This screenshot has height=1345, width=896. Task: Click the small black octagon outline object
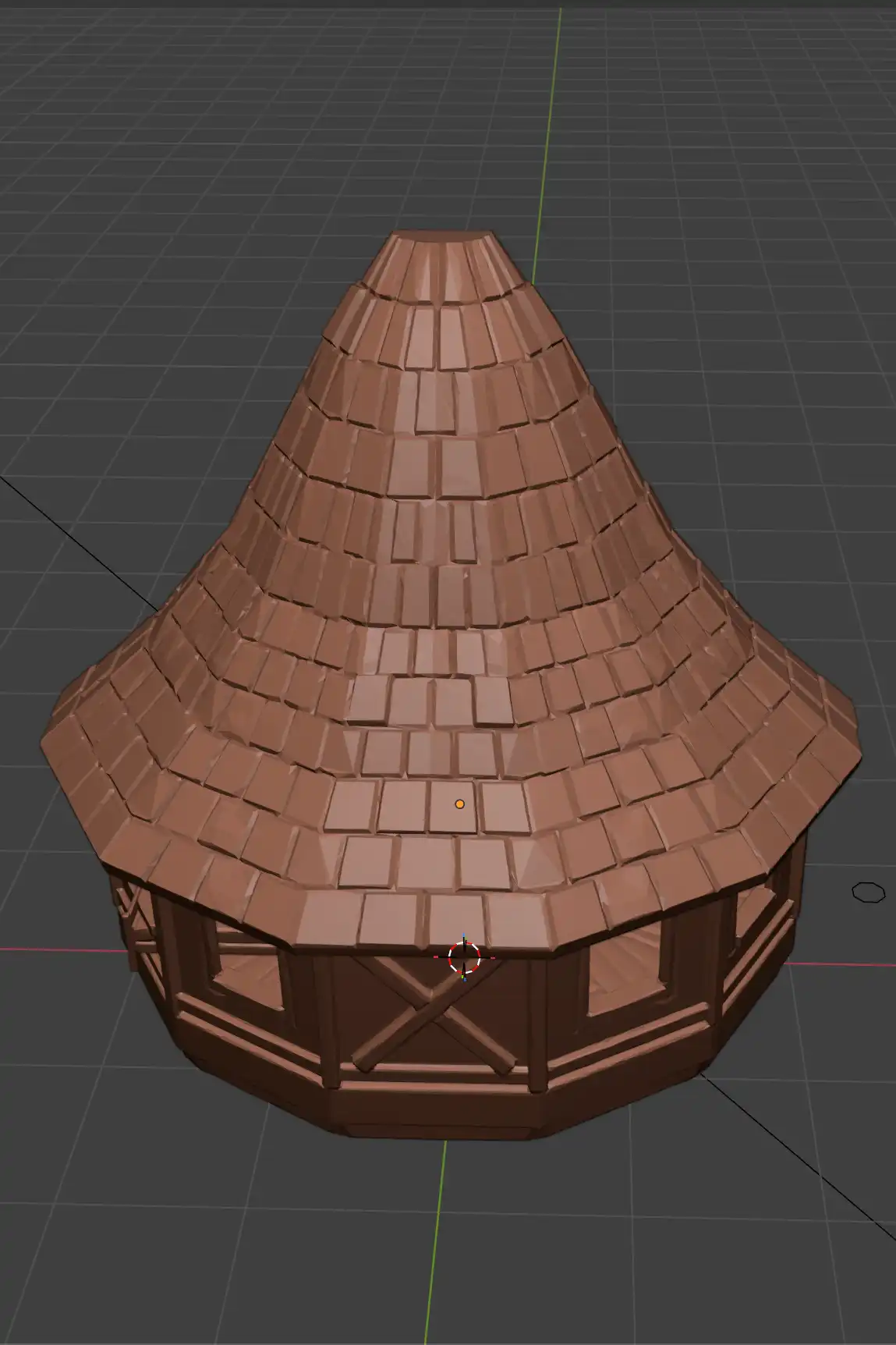(868, 892)
